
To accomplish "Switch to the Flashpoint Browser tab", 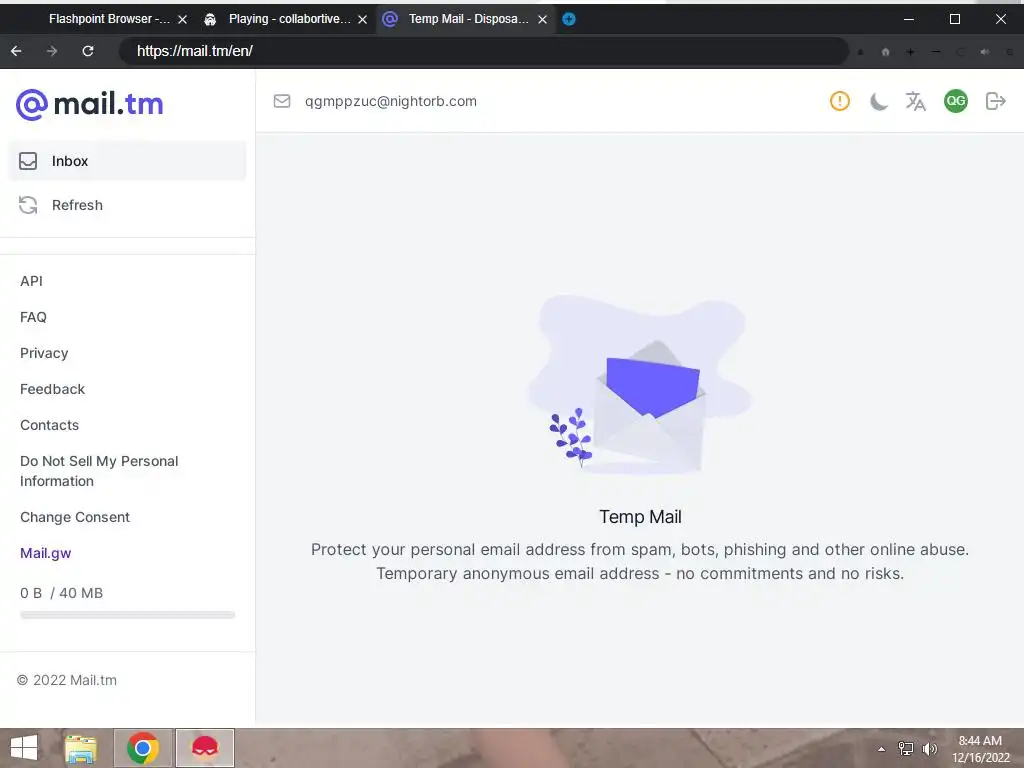I will pyautogui.click(x=108, y=19).
